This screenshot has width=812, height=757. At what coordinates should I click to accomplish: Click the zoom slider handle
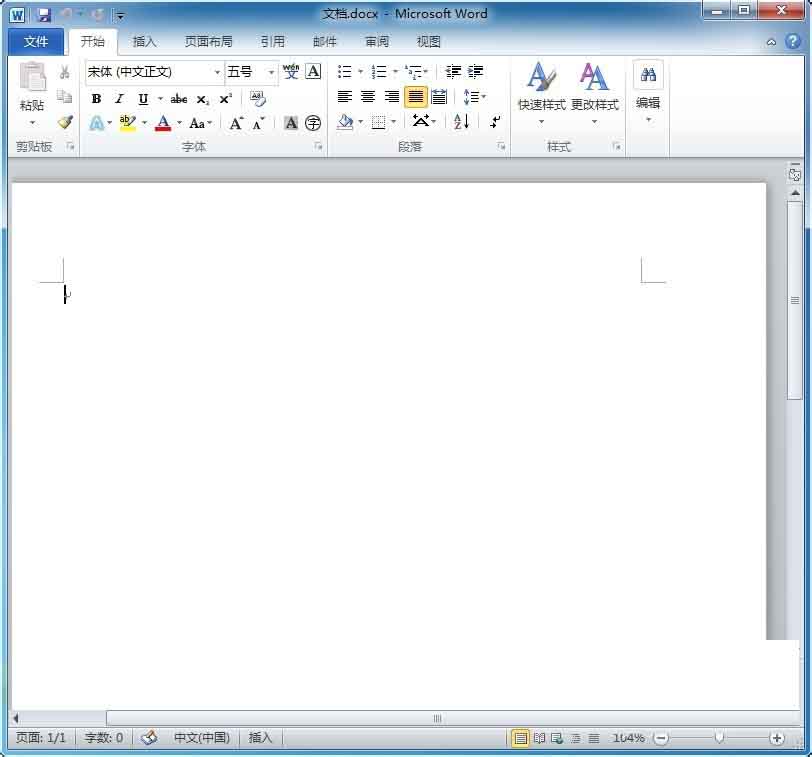tap(719, 738)
